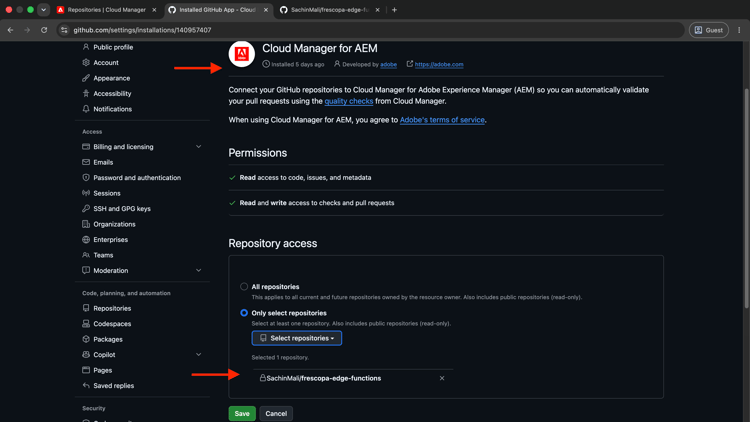The width and height of the screenshot is (750, 422).
Task: Open the browser three-dot menu
Action: tap(739, 30)
